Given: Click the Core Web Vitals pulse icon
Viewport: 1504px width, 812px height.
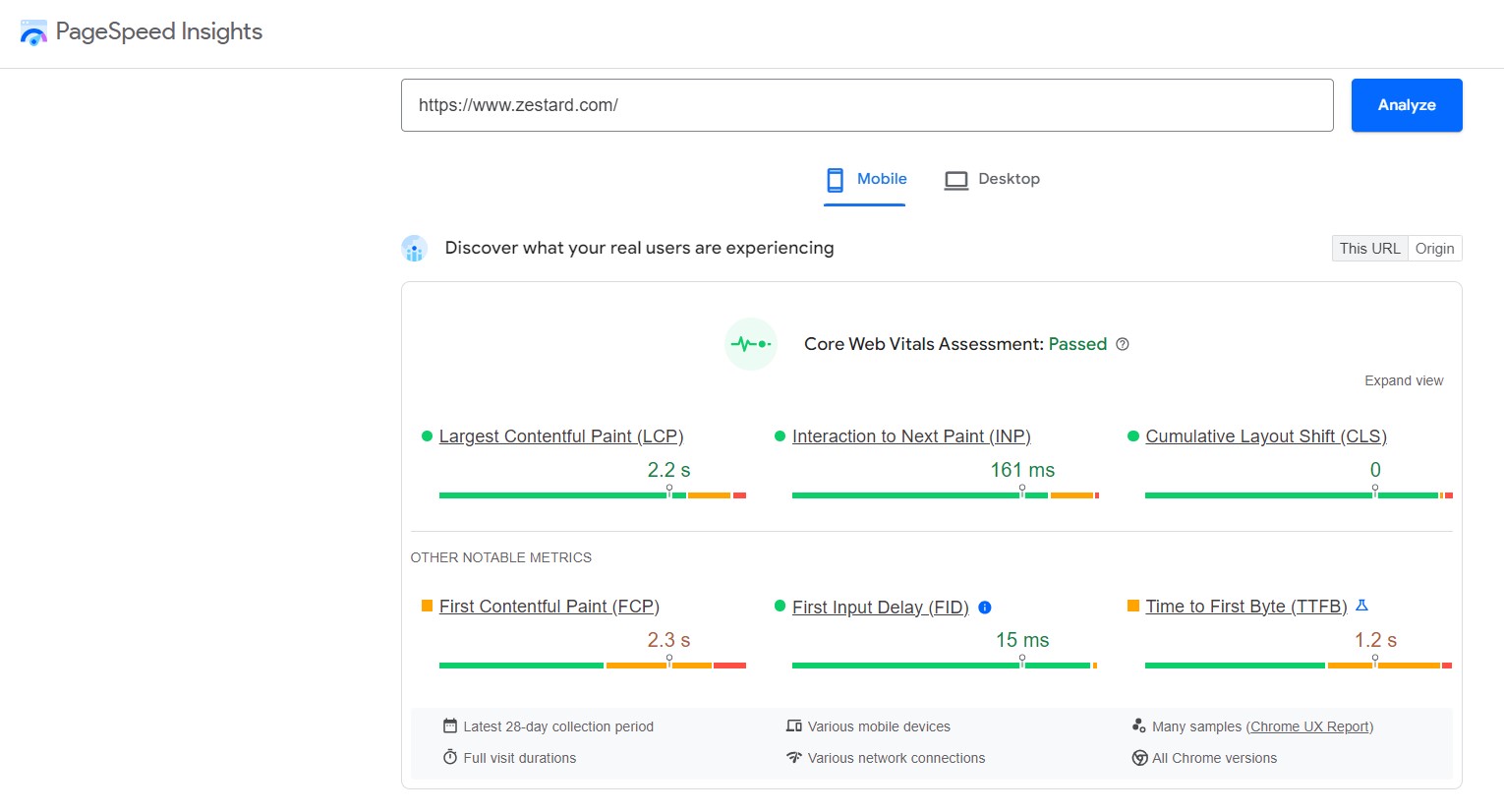Looking at the screenshot, I should 751,344.
